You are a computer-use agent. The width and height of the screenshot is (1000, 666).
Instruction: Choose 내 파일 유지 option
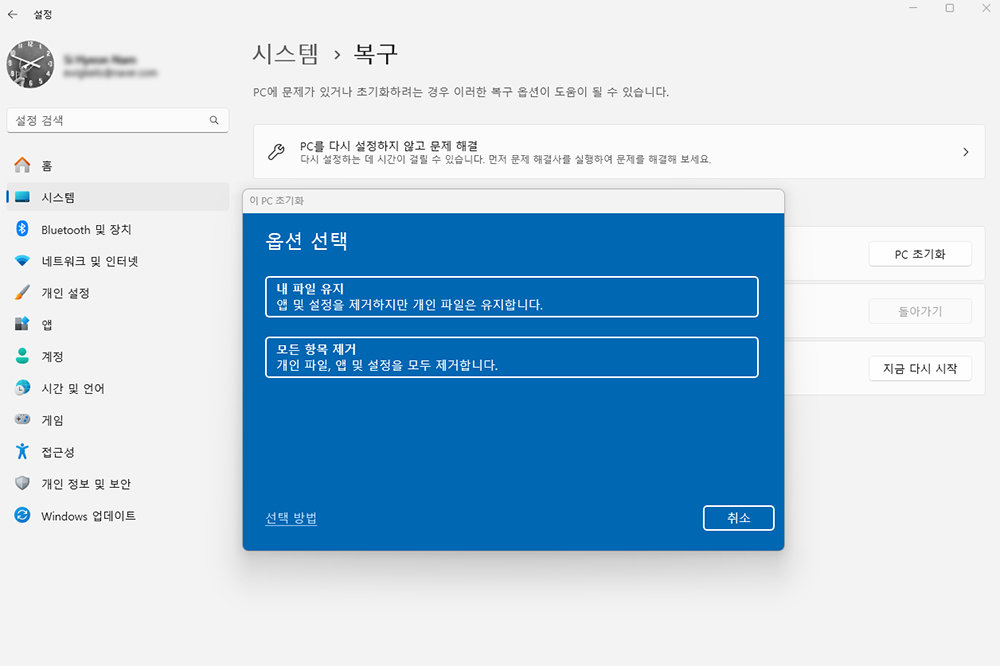tap(511, 297)
